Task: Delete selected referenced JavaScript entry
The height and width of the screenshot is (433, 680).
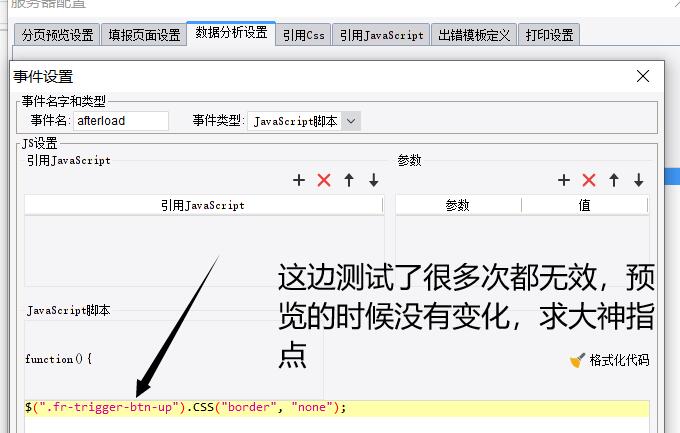Action: click(x=324, y=180)
